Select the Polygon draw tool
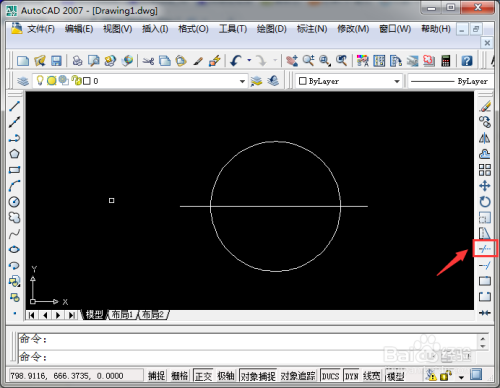The width and height of the screenshot is (500, 388). [x=14, y=154]
